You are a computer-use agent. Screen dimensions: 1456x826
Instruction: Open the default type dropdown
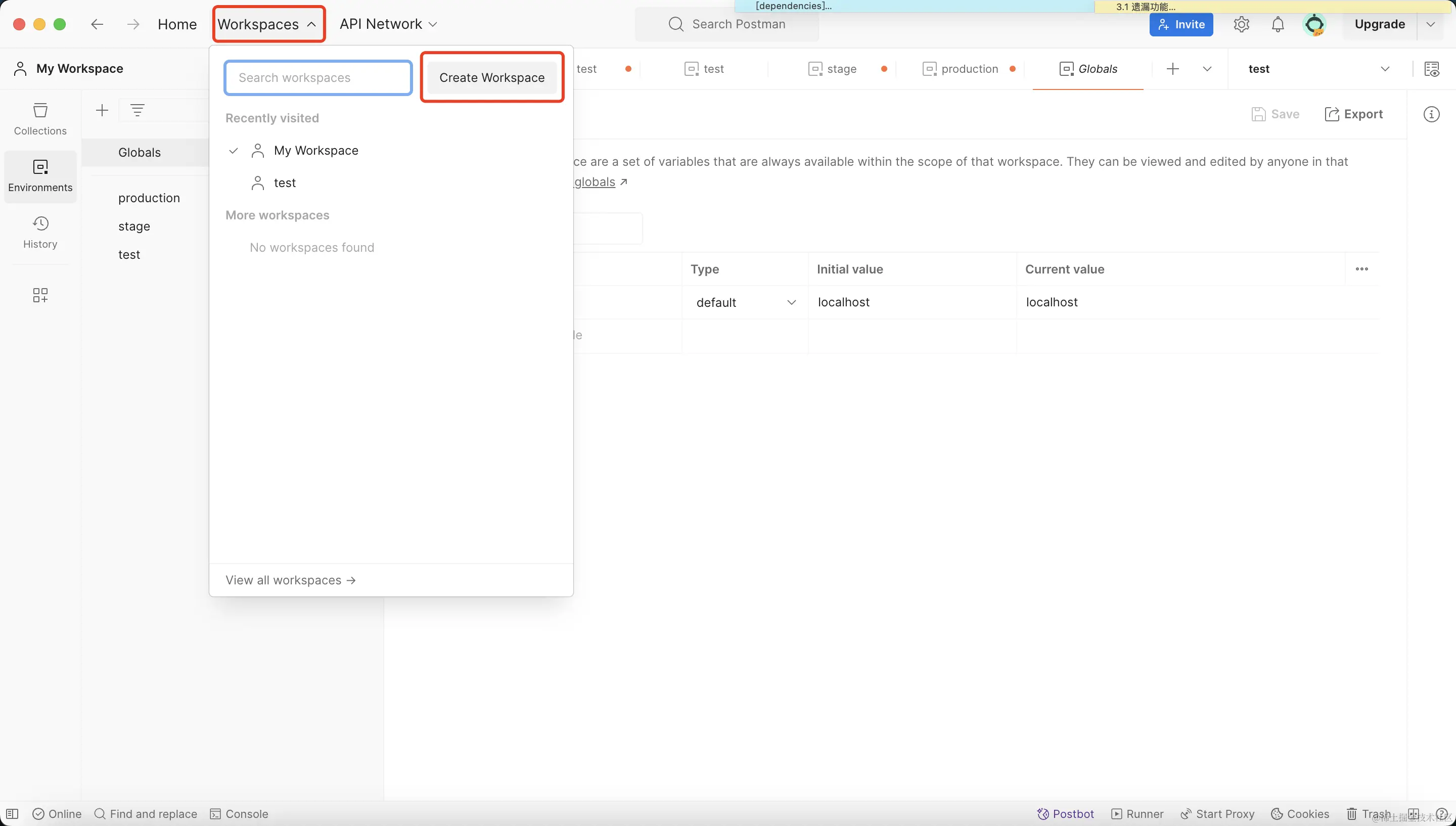pos(745,302)
